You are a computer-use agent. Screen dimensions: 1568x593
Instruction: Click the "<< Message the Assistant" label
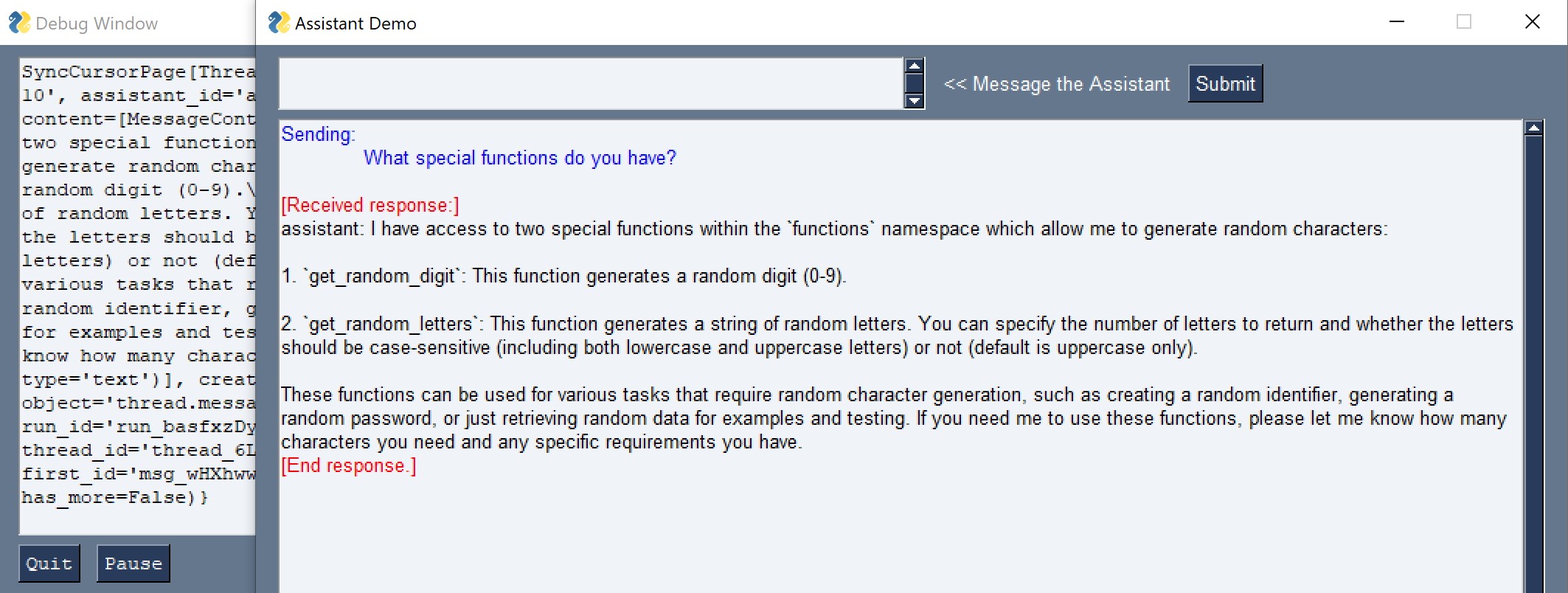[x=1056, y=84]
